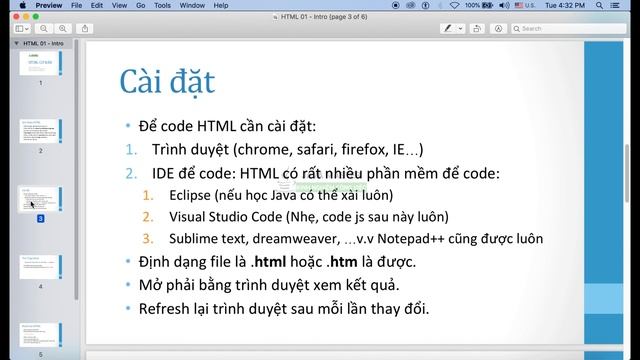Zoom in on the document
Viewport: 640px width, 360px height.
pyautogui.click(x=62, y=29)
